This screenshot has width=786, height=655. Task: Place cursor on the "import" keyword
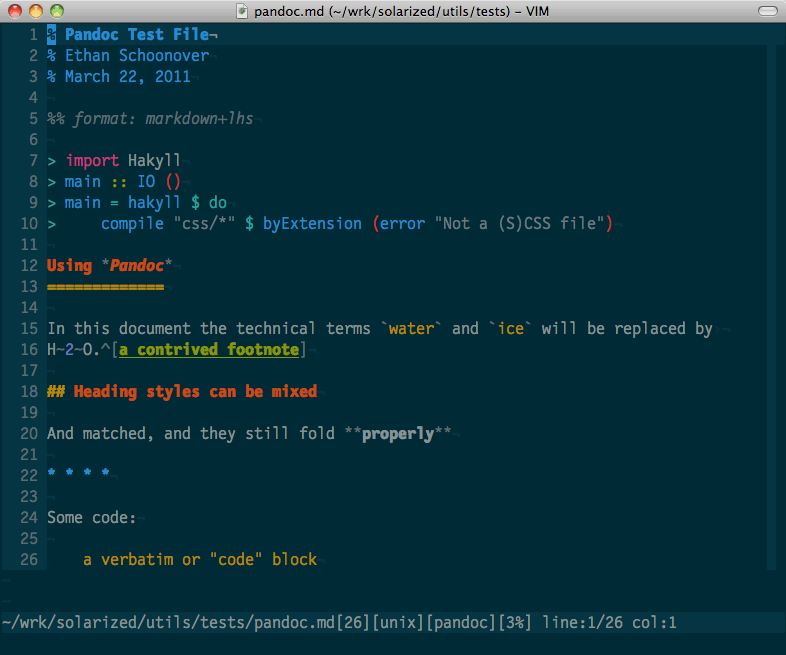coord(93,161)
